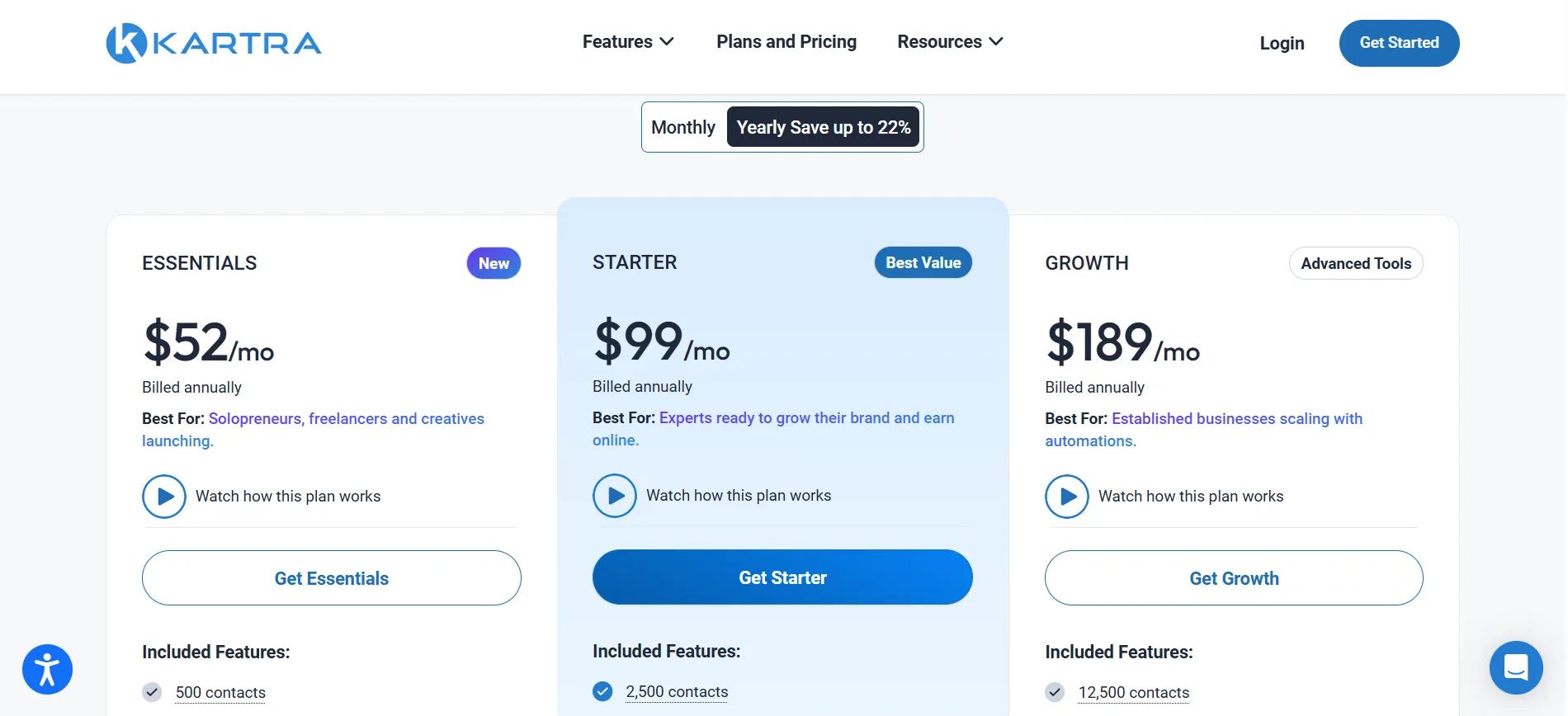Expand the Resources dropdown menu
1568x716 pixels.
click(950, 41)
